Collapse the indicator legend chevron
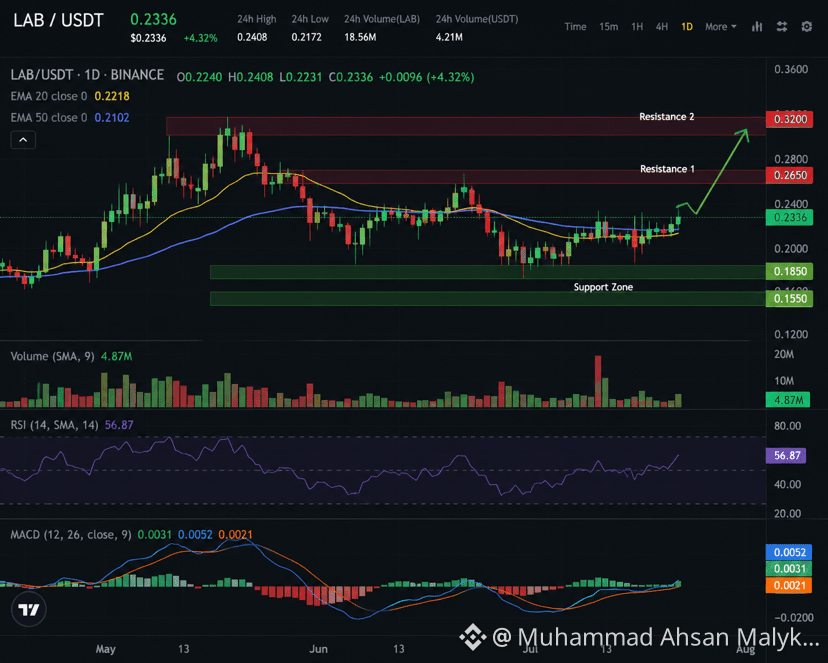 point(23,140)
